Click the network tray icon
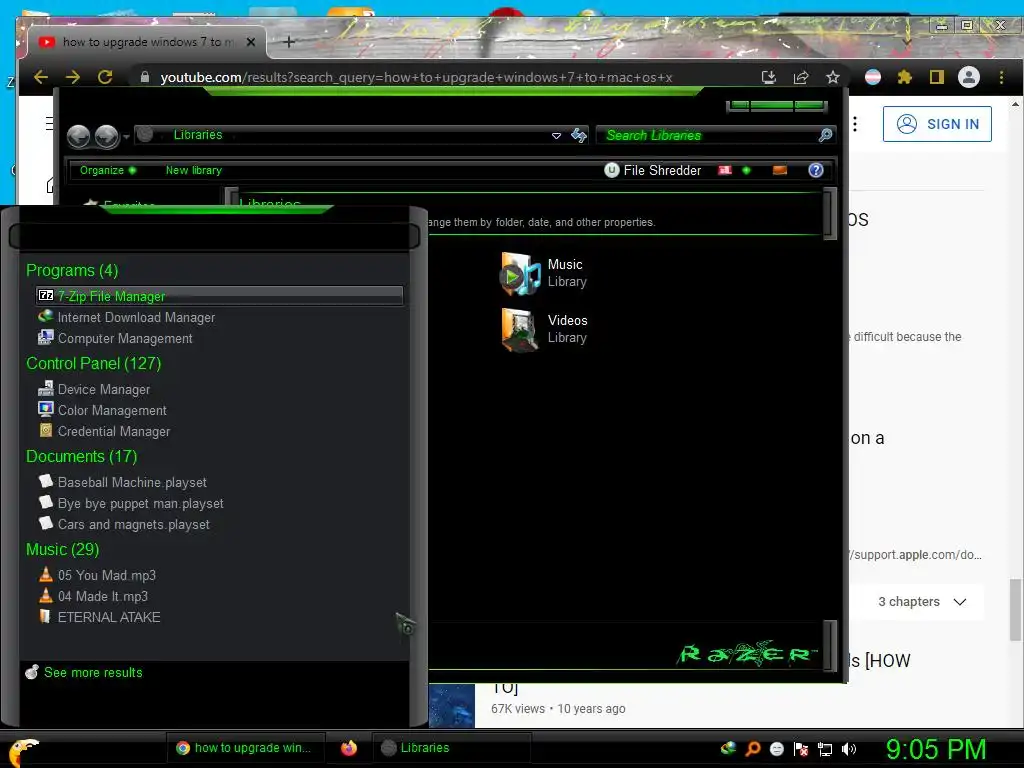 pos(825,749)
